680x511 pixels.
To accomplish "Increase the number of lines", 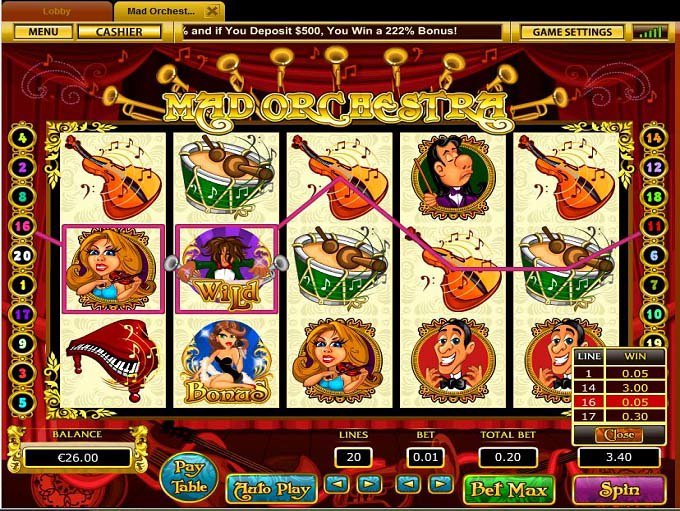I will 369,484.
